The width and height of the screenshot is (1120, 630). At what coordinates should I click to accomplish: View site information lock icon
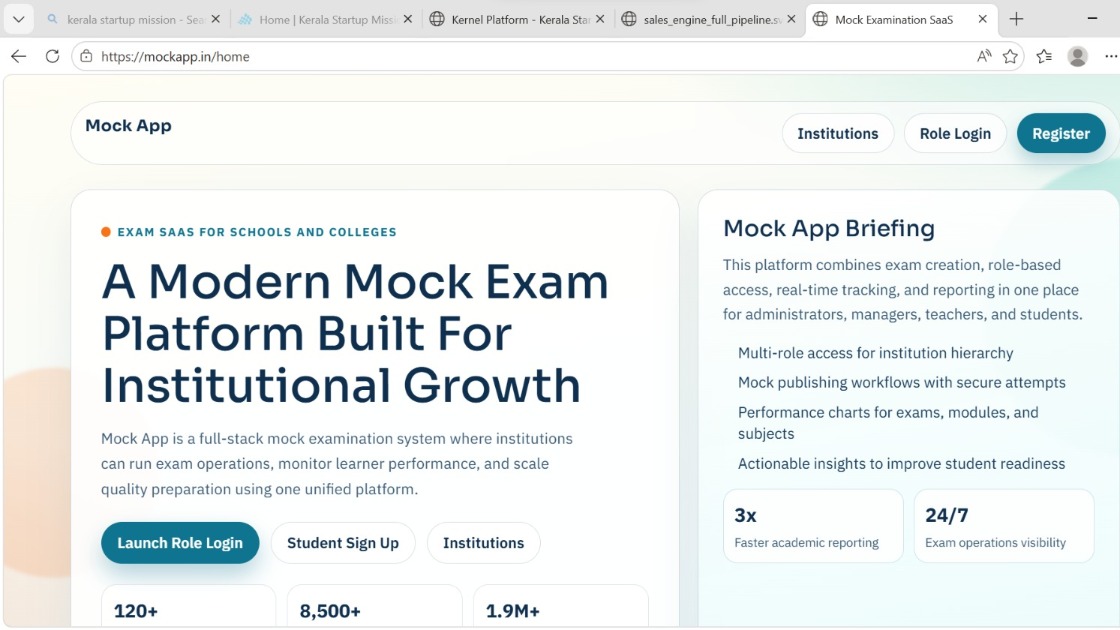coord(87,57)
